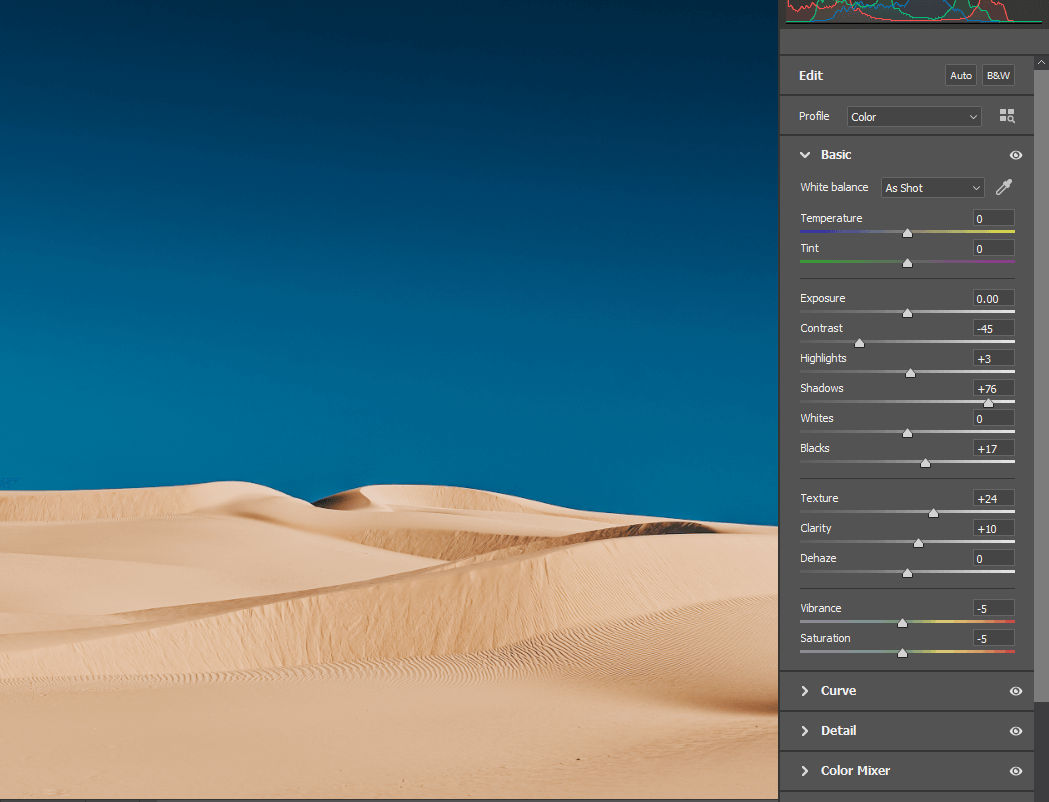Open the White balance dropdown

[931, 187]
